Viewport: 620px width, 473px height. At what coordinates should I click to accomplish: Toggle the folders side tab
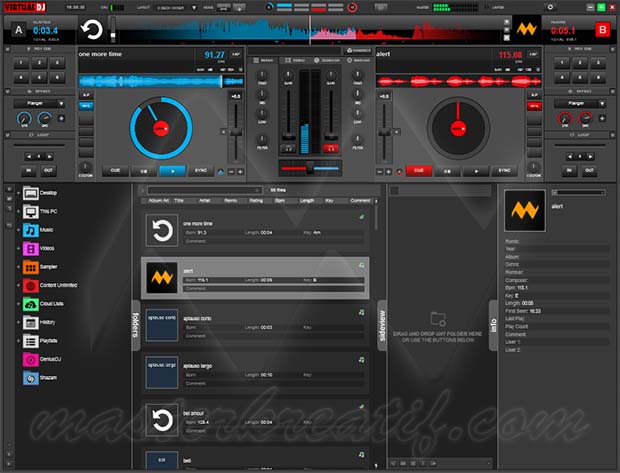[136, 325]
